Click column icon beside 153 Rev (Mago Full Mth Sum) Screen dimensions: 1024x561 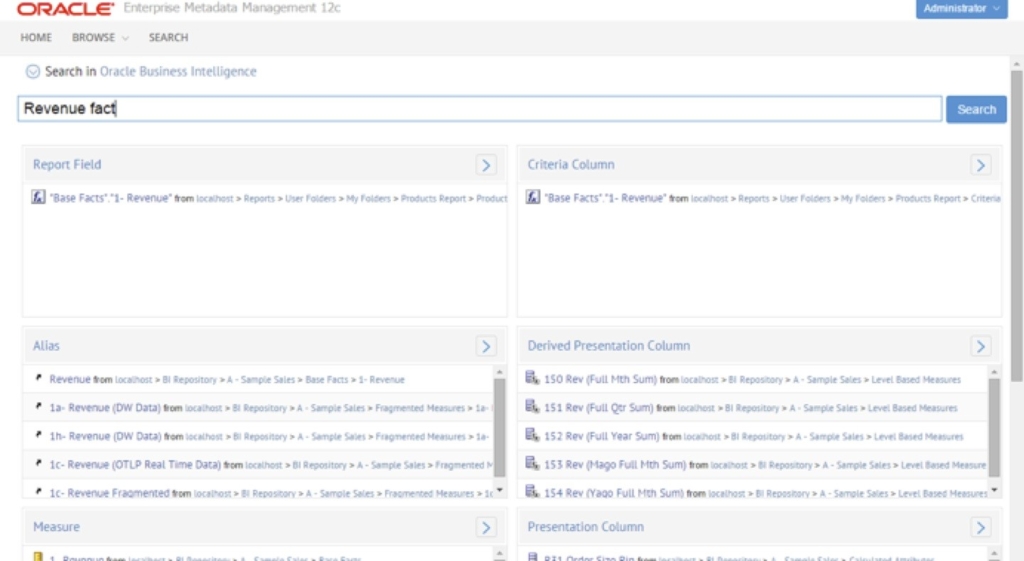click(x=532, y=463)
